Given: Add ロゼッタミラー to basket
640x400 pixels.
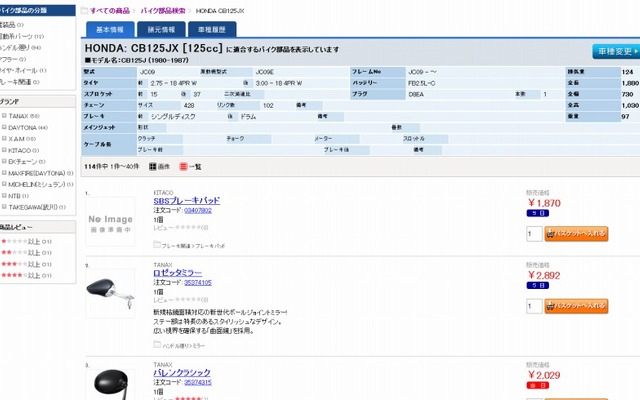Looking at the screenshot, I should (576, 306).
